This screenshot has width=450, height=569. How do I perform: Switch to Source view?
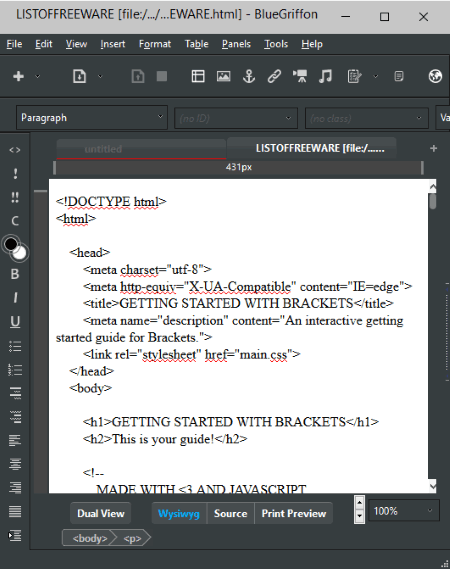(x=230, y=513)
